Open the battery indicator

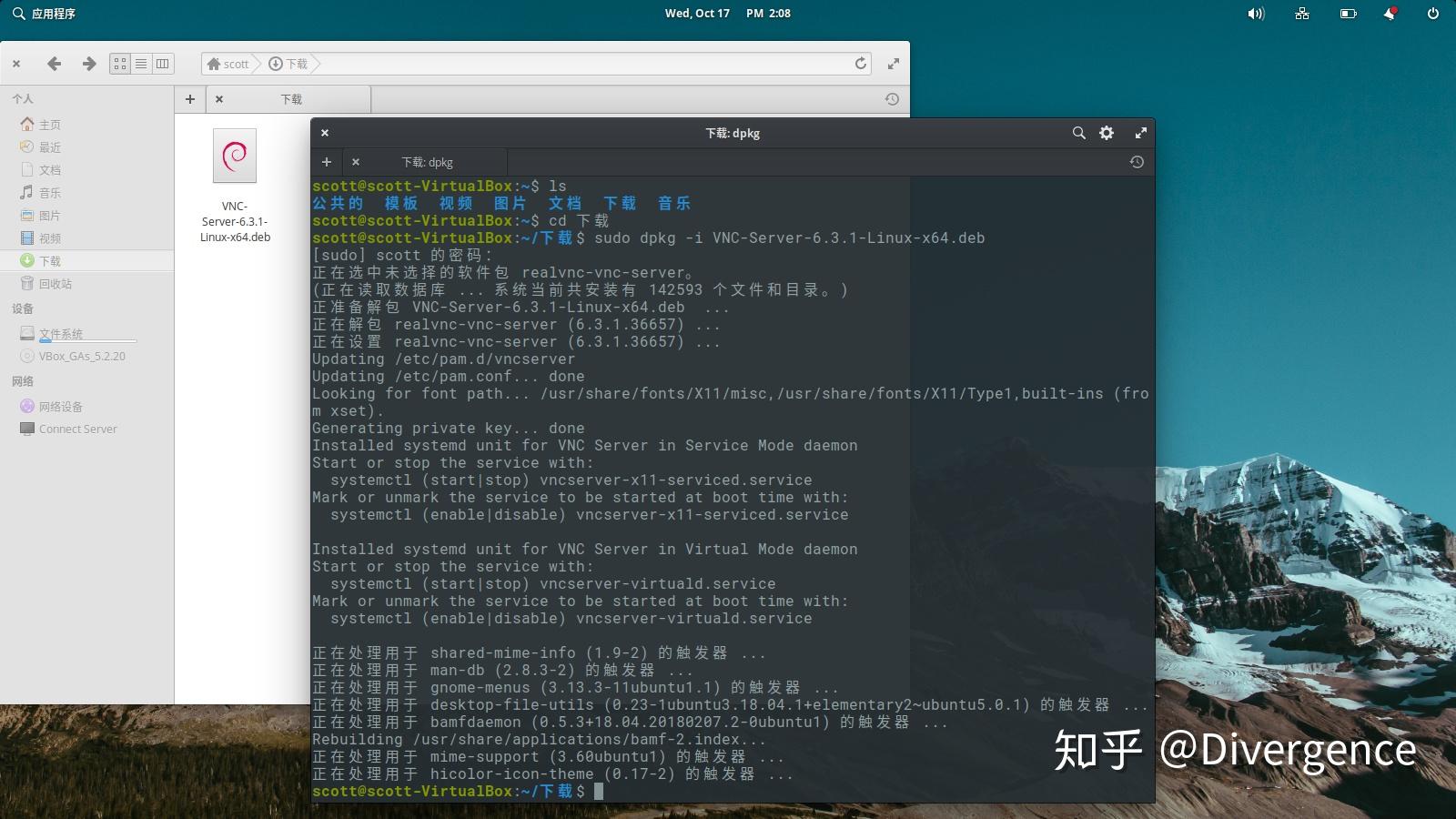[x=1348, y=14]
